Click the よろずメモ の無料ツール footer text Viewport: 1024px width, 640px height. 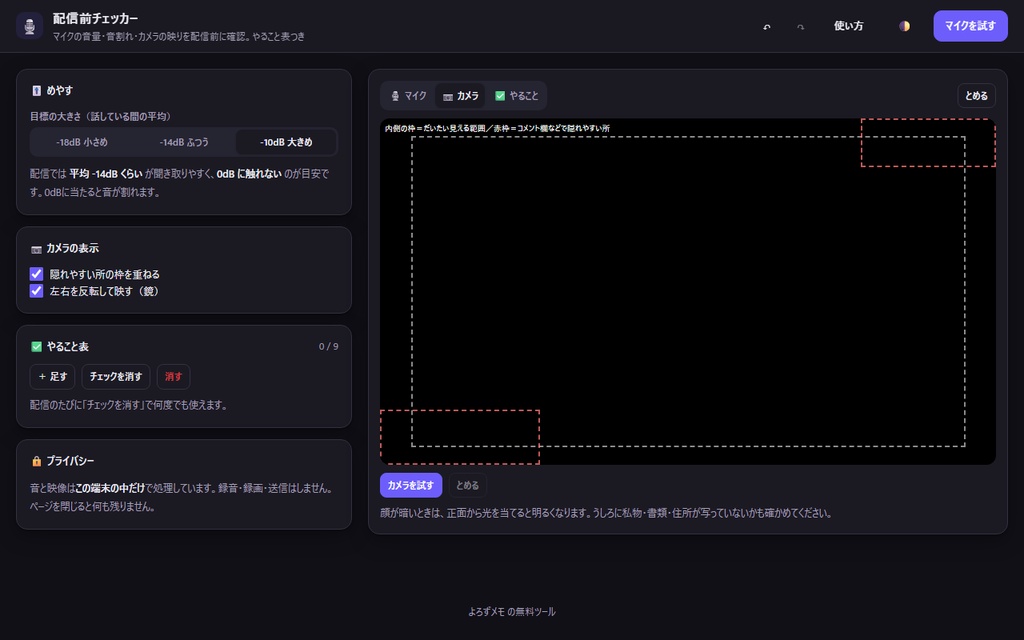(512, 612)
